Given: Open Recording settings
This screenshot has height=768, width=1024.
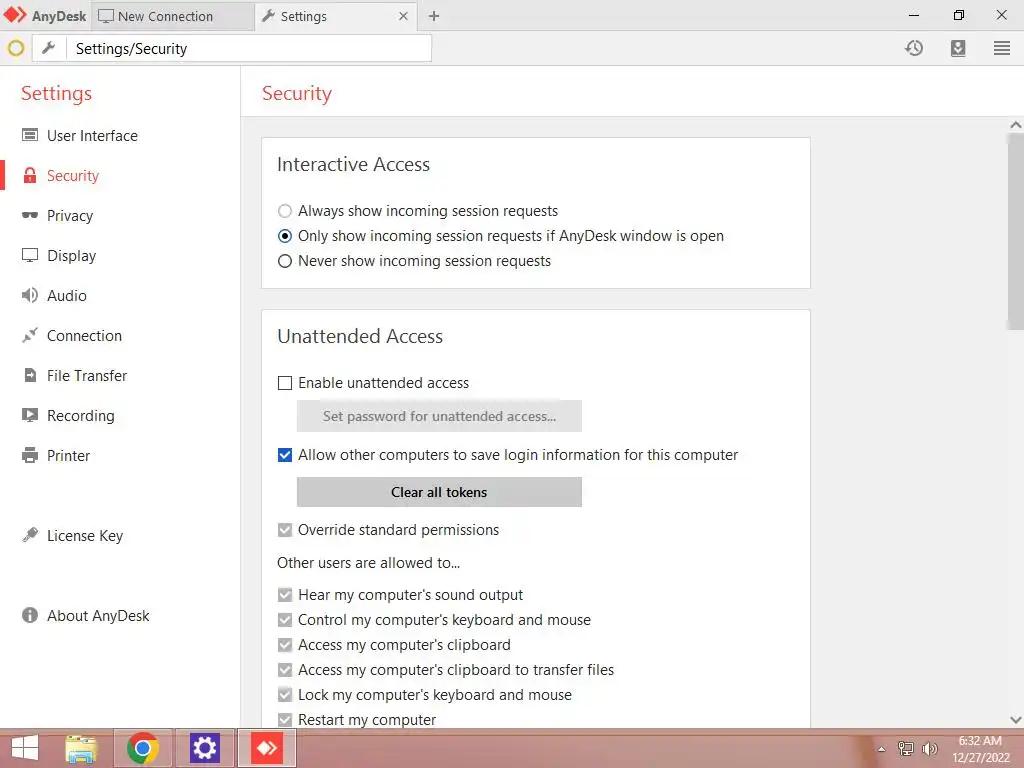Looking at the screenshot, I should tap(80, 415).
